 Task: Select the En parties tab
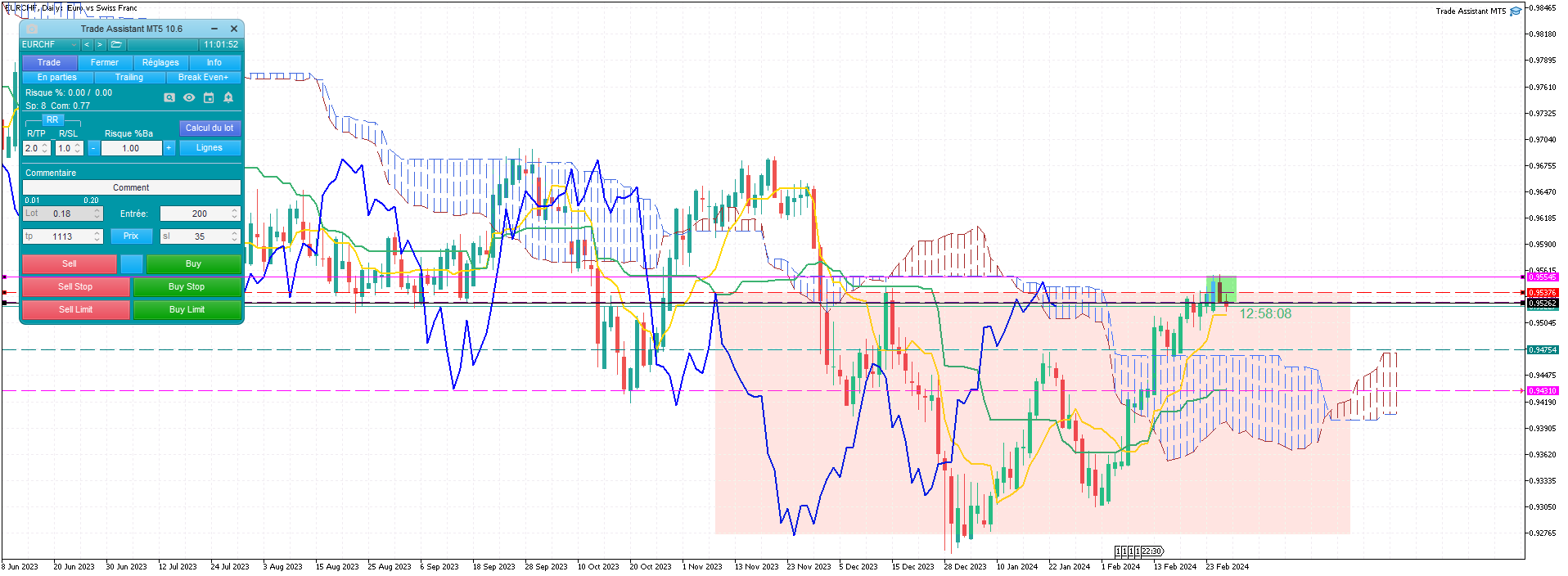57,77
